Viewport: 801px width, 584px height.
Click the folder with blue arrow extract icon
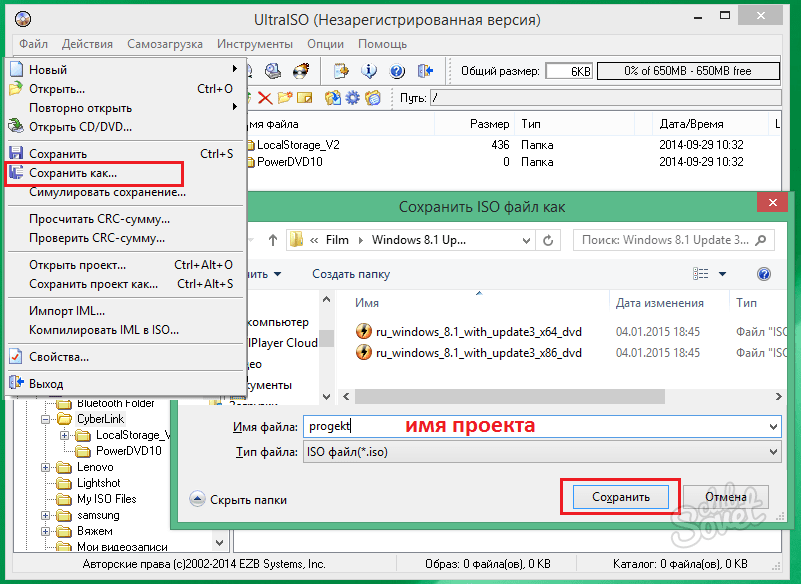click(333, 98)
